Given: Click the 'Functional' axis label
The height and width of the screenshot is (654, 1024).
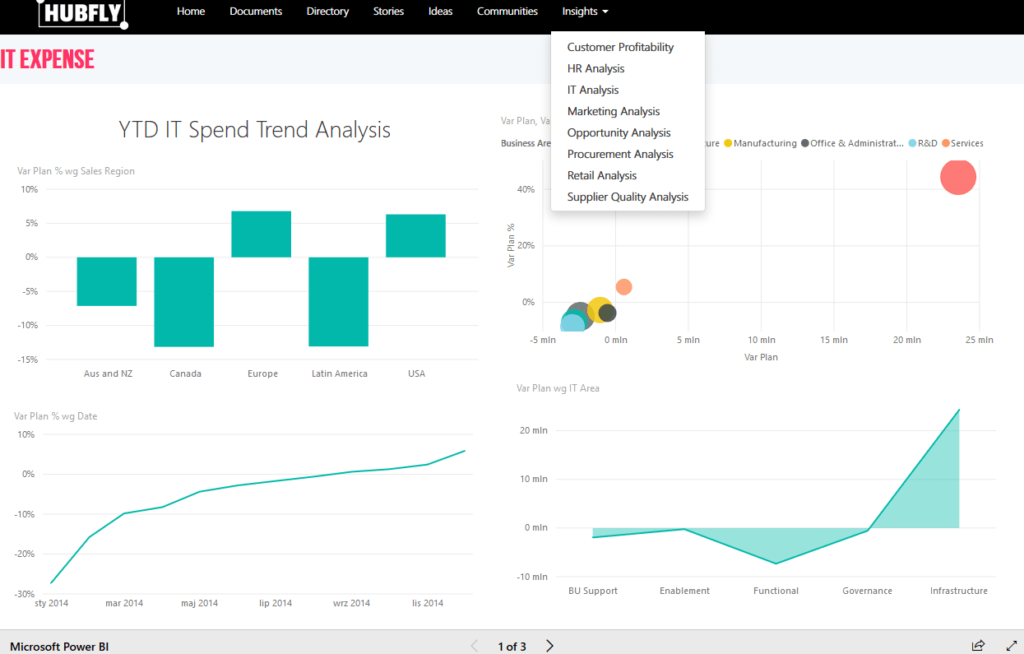Looking at the screenshot, I should 775,591.
